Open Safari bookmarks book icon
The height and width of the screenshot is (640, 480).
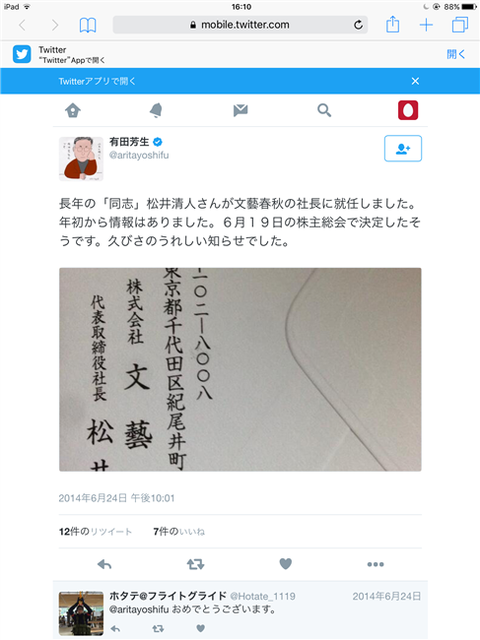[x=88, y=25]
